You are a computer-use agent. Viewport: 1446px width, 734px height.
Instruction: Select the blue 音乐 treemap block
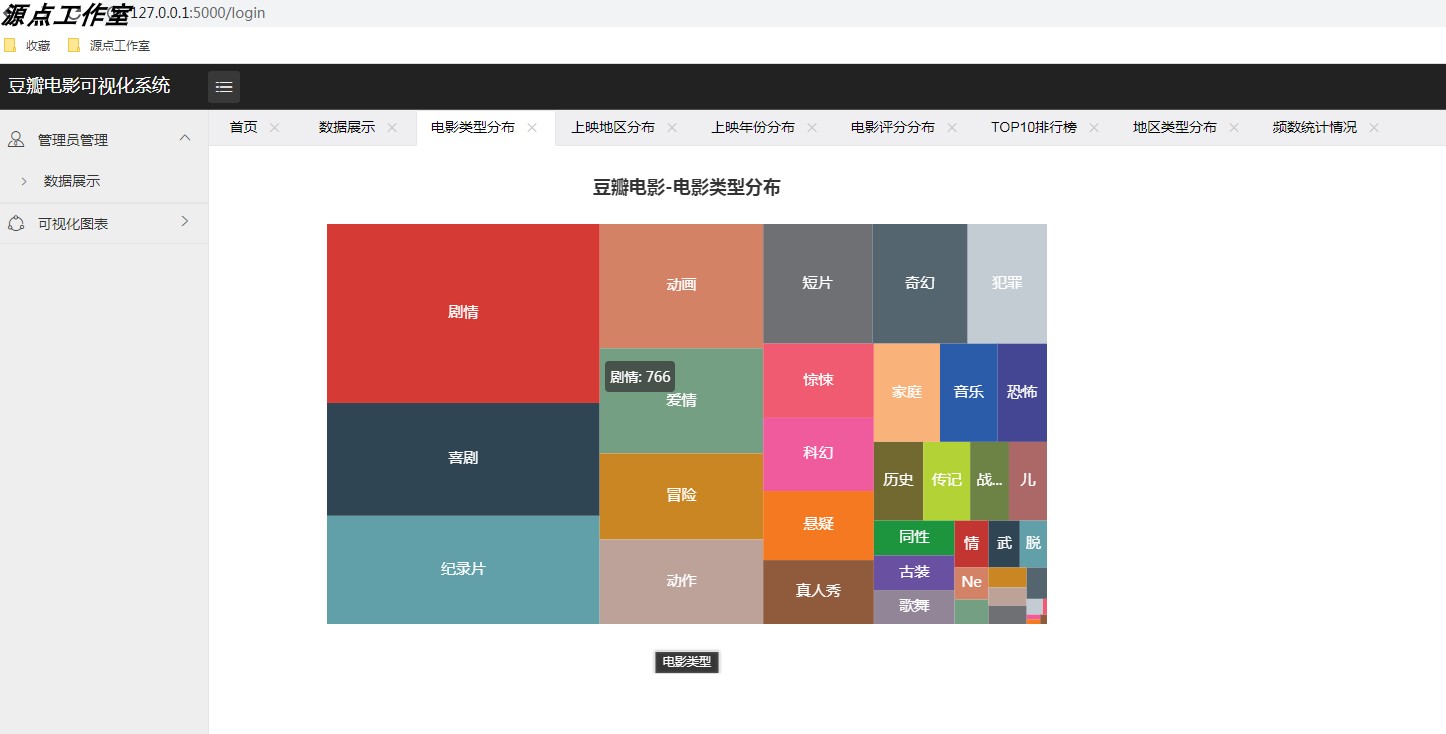pos(968,393)
